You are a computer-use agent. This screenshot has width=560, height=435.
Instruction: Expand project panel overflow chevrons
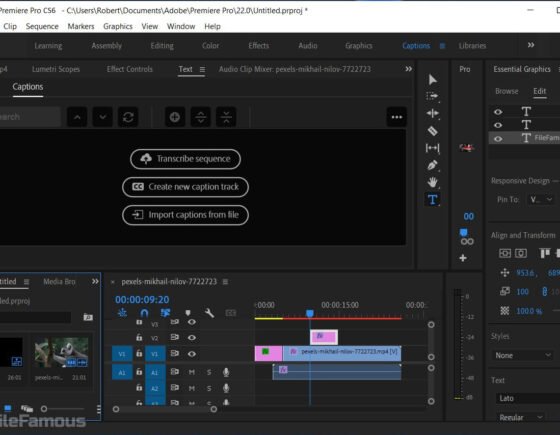(x=95, y=281)
